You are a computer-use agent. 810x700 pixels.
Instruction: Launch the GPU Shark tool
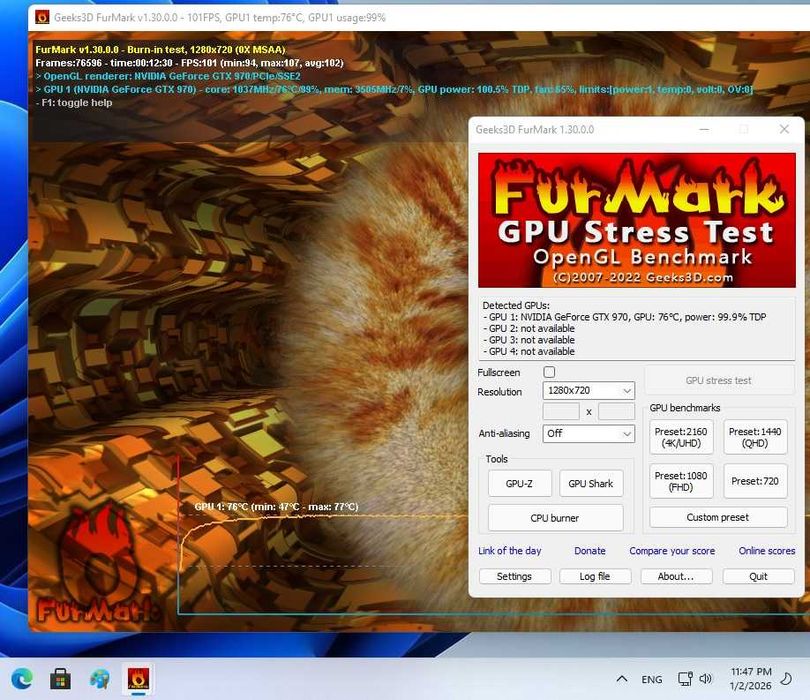coord(590,484)
